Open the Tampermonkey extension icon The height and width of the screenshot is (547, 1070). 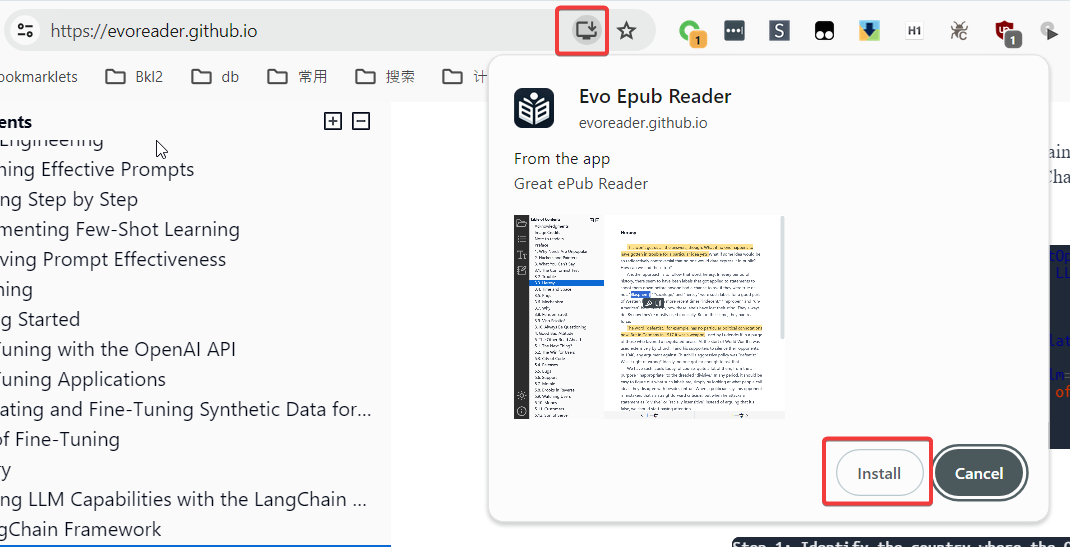tap(824, 31)
